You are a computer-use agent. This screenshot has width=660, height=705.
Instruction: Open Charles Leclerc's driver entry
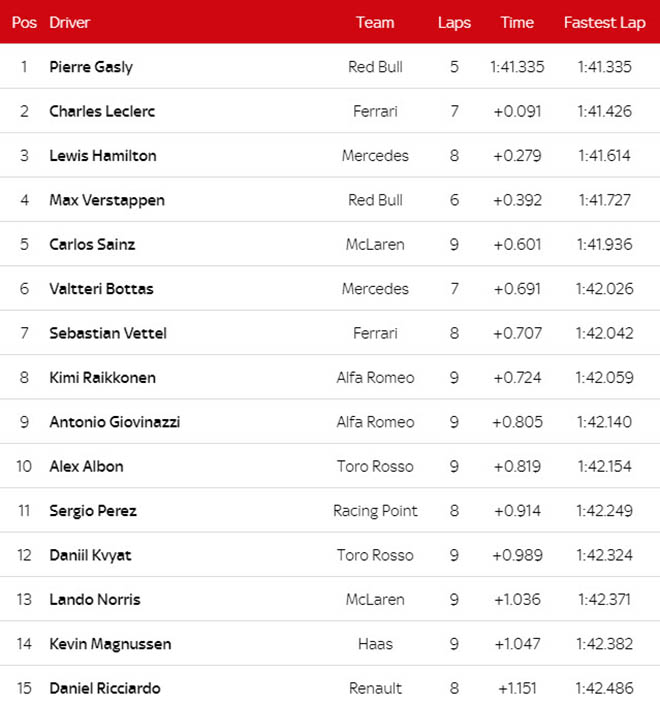[102, 111]
